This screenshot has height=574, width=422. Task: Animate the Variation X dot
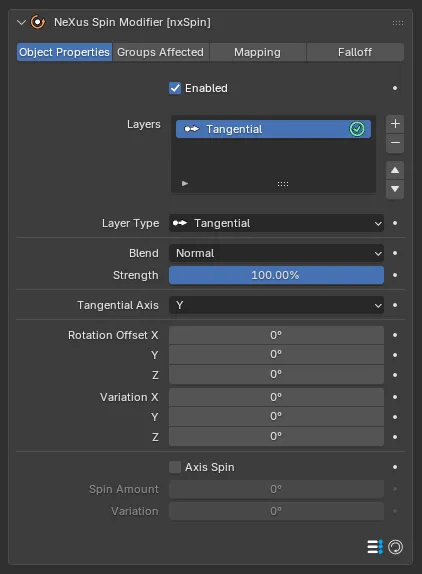point(395,397)
